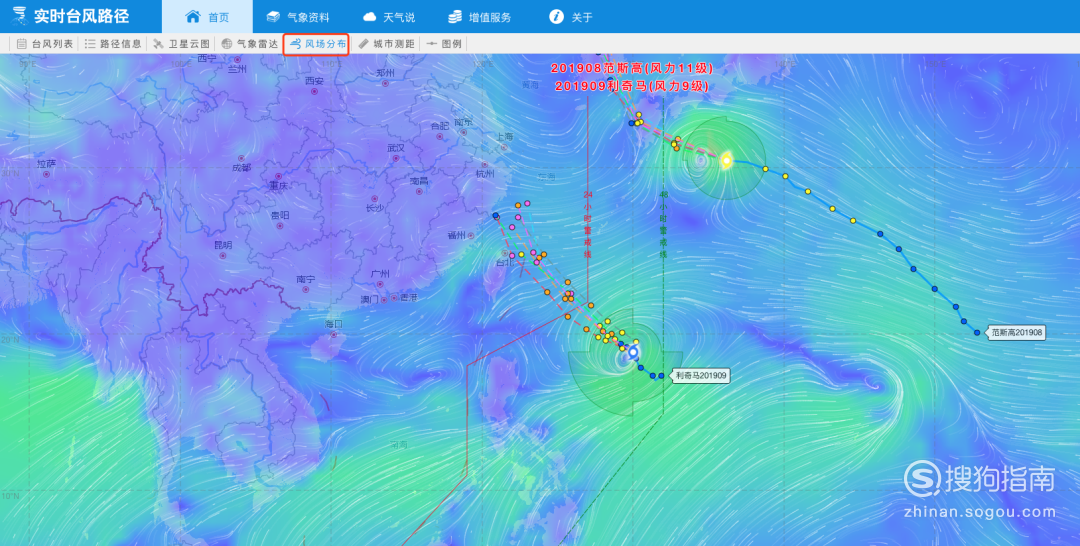
Task: Select the 范斯高201908 typhoon label
Action: click(x=1016, y=333)
